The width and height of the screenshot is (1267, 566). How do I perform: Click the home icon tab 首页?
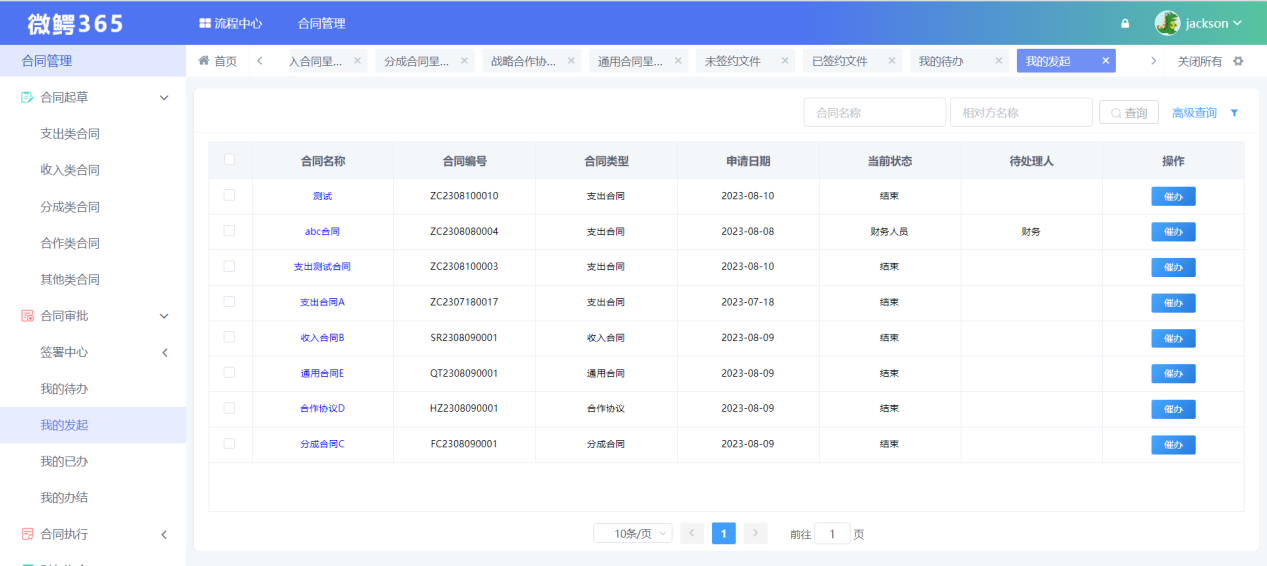217,61
